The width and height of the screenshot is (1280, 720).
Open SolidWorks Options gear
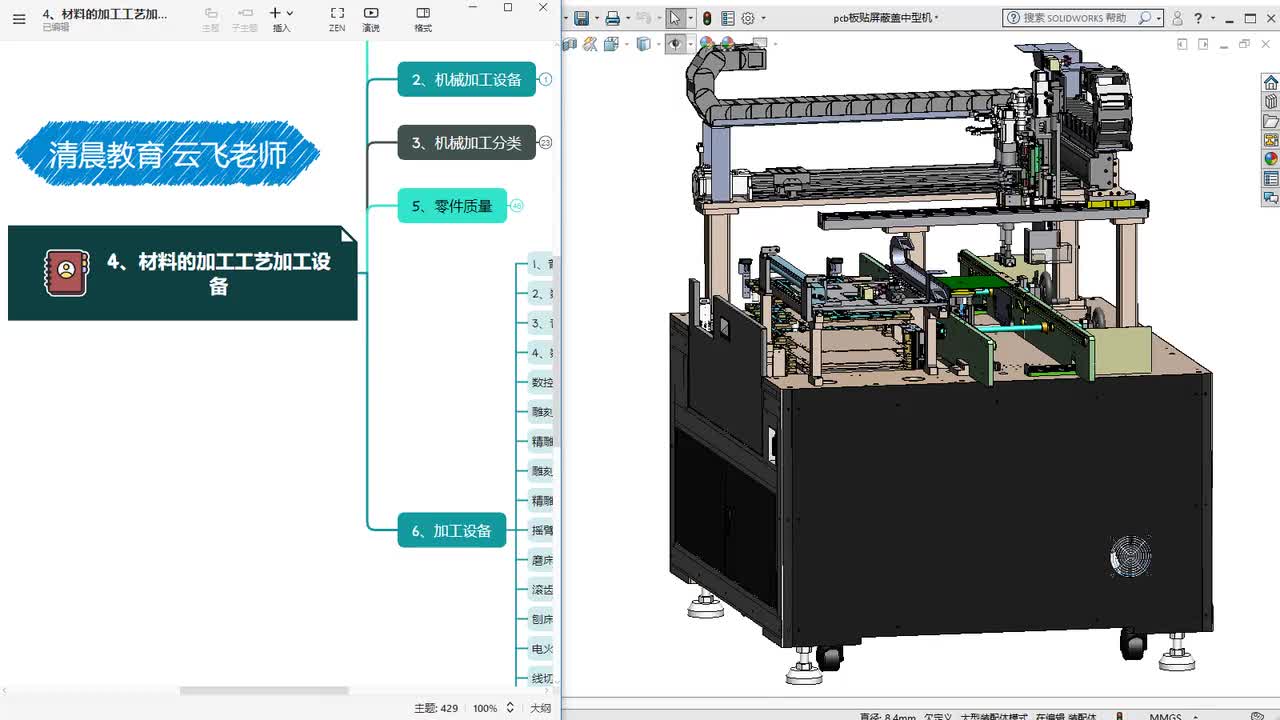click(x=747, y=18)
